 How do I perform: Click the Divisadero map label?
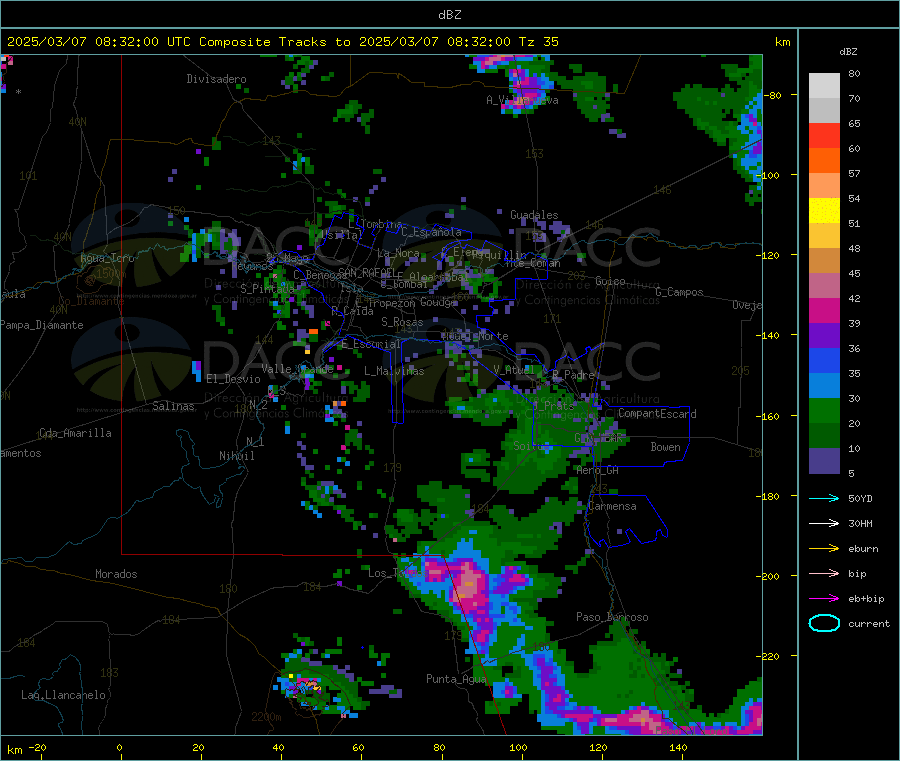(216, 79)
